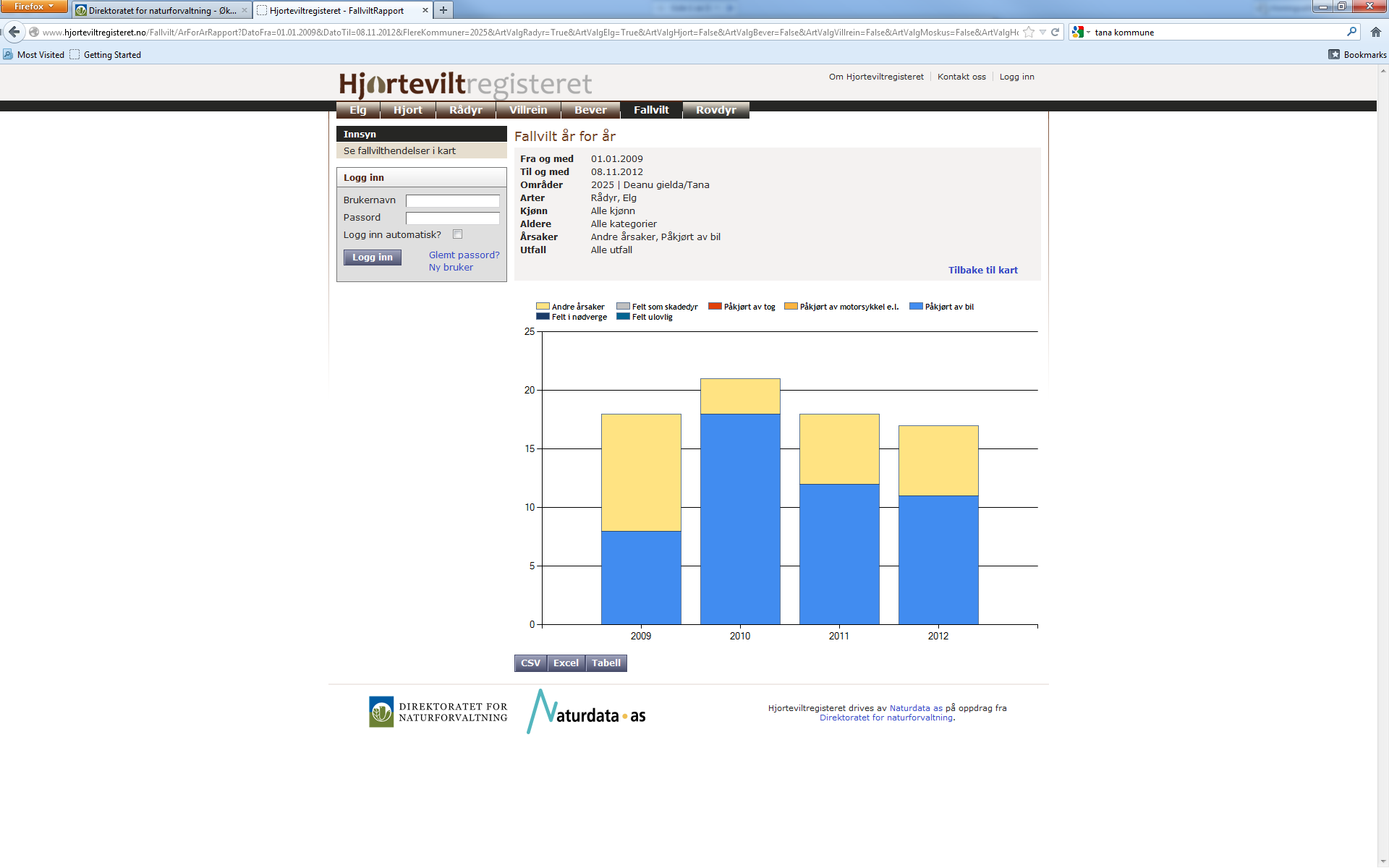The width and height of the screenshot is (1389, 868).
Task: Click the CSV export icon
Action: [x=529, y=663]
